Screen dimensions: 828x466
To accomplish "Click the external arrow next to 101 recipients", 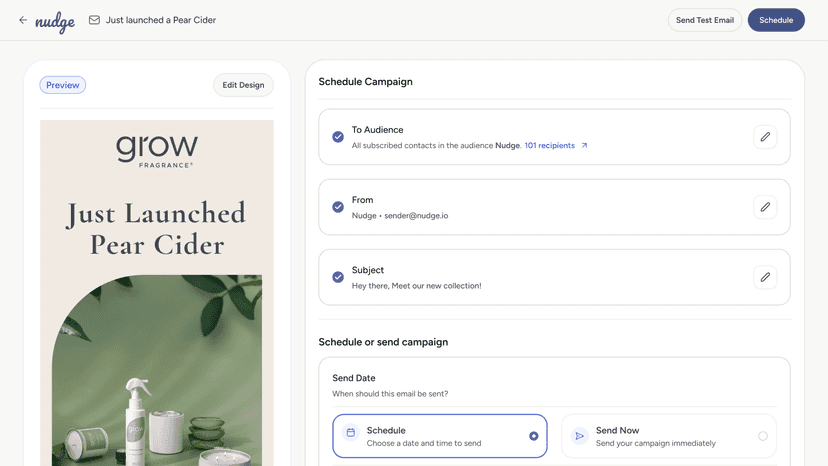I will click(584, 145).
